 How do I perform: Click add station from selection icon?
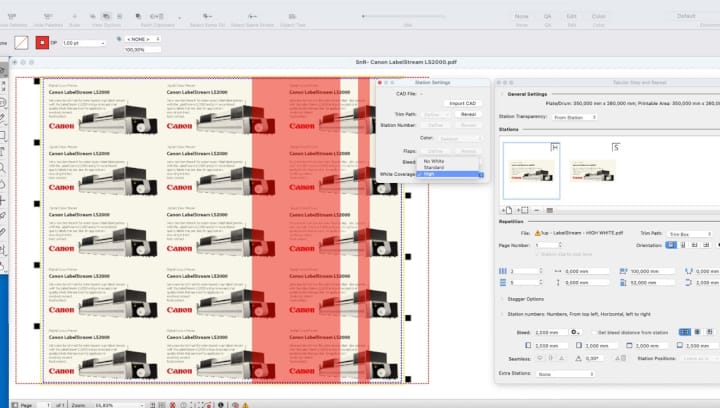(523, 210)
